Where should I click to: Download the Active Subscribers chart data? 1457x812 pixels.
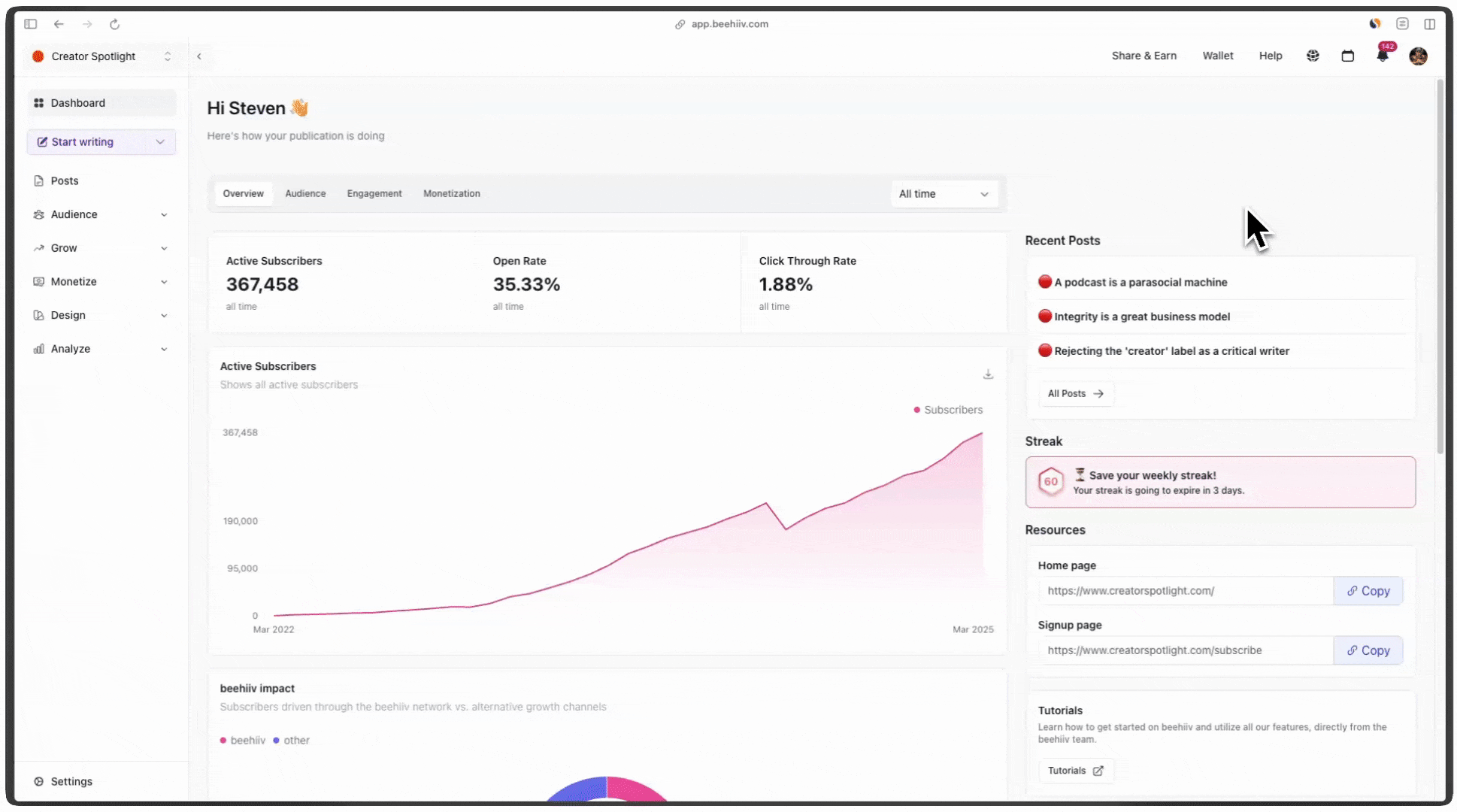point(988,374)
